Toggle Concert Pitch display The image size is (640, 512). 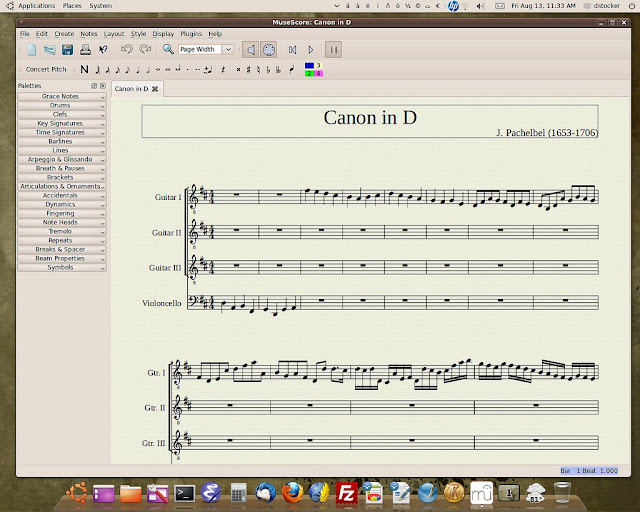(x=46, y=69)
